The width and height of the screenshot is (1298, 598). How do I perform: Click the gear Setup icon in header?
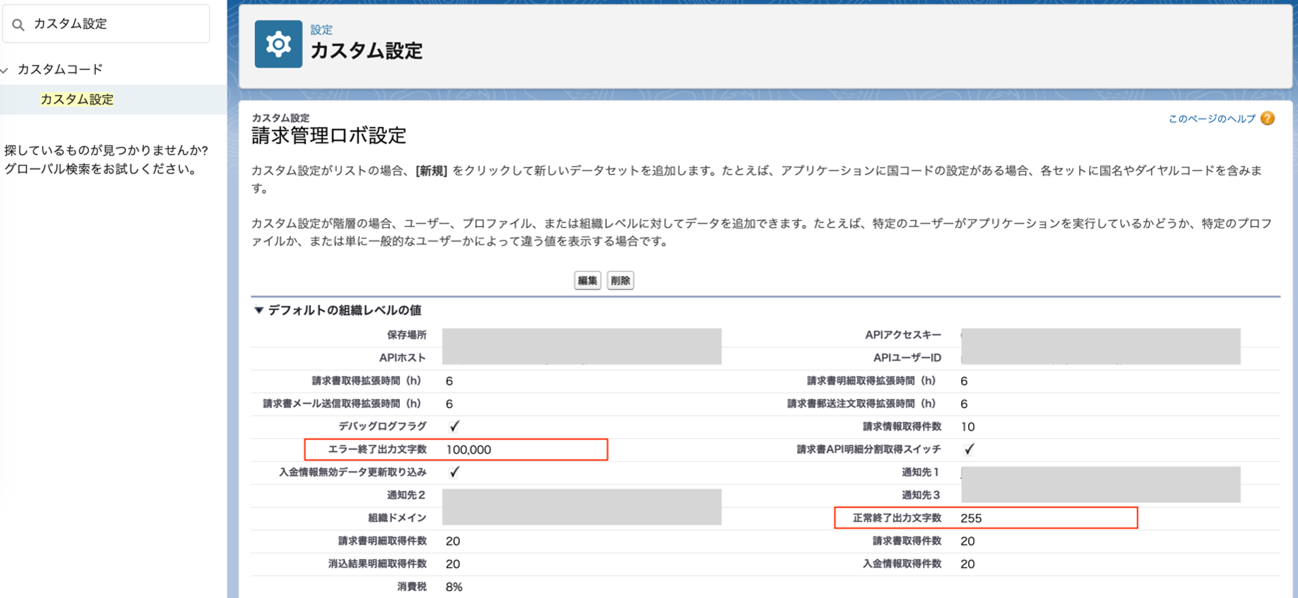[x=278, y=44]
